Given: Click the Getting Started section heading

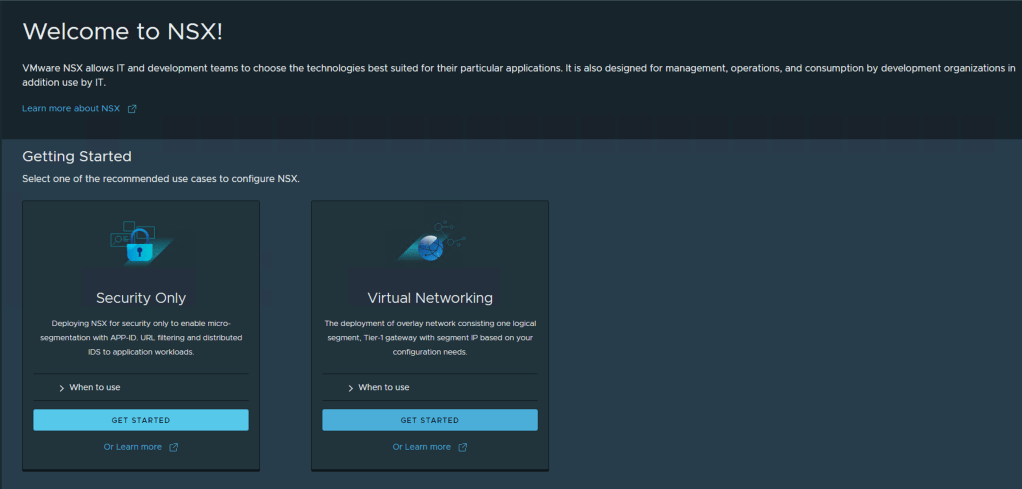Looking at the screenshot, I should coord(77,157).
